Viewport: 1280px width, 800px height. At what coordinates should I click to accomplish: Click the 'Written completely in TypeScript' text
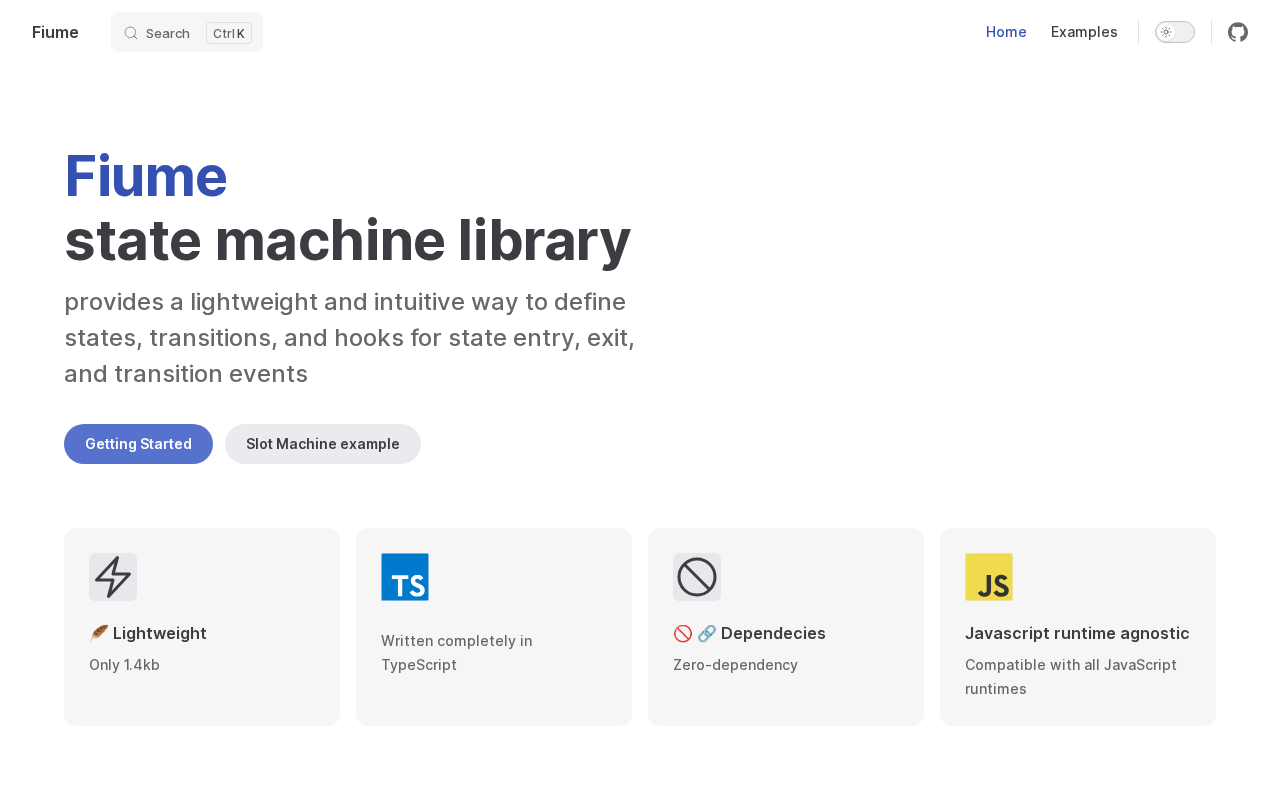(456, 653)
